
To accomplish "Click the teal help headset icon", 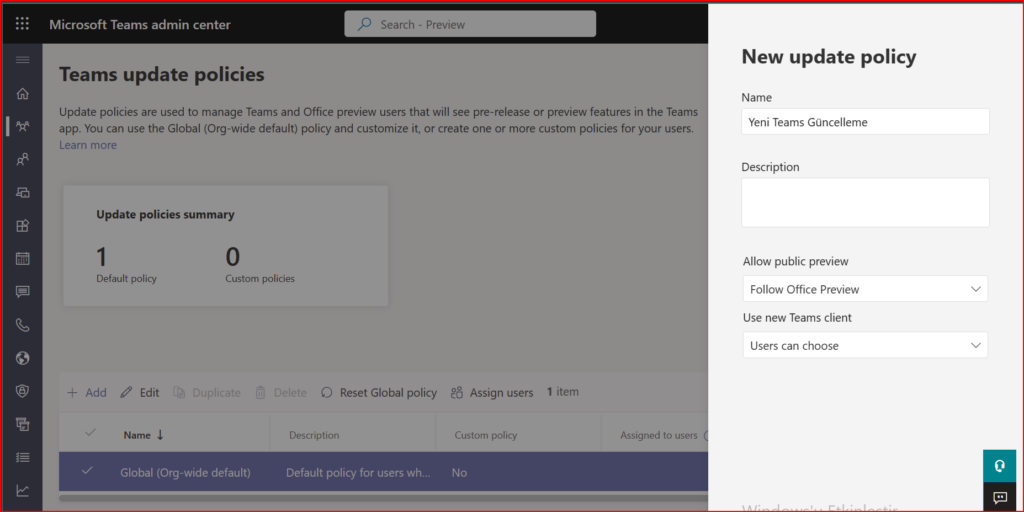I will [x=999, y=466].
